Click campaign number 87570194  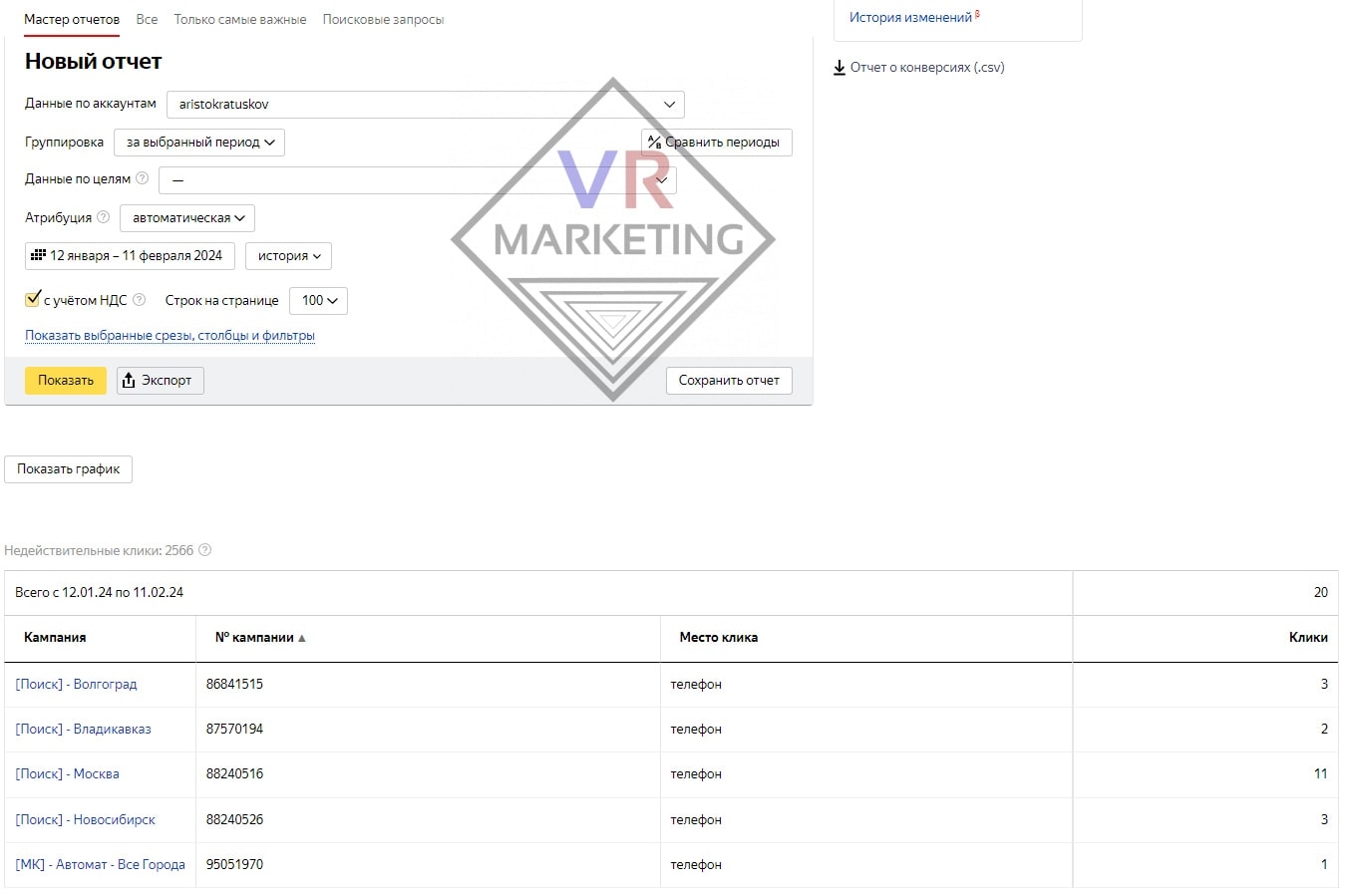(x=234, y=730)
